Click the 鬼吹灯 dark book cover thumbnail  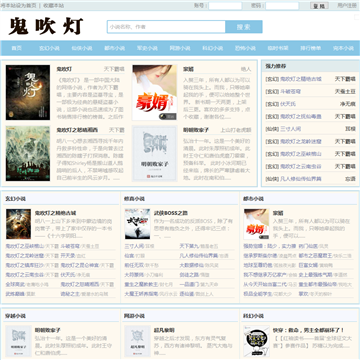click(x=28, y=92)
